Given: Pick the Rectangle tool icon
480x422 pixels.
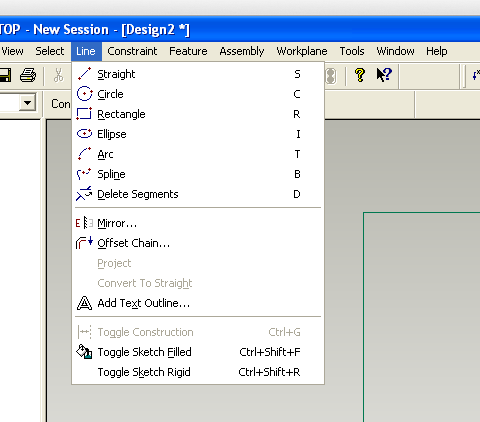Looking at the screenshot, I should click(x=84, y=114).
